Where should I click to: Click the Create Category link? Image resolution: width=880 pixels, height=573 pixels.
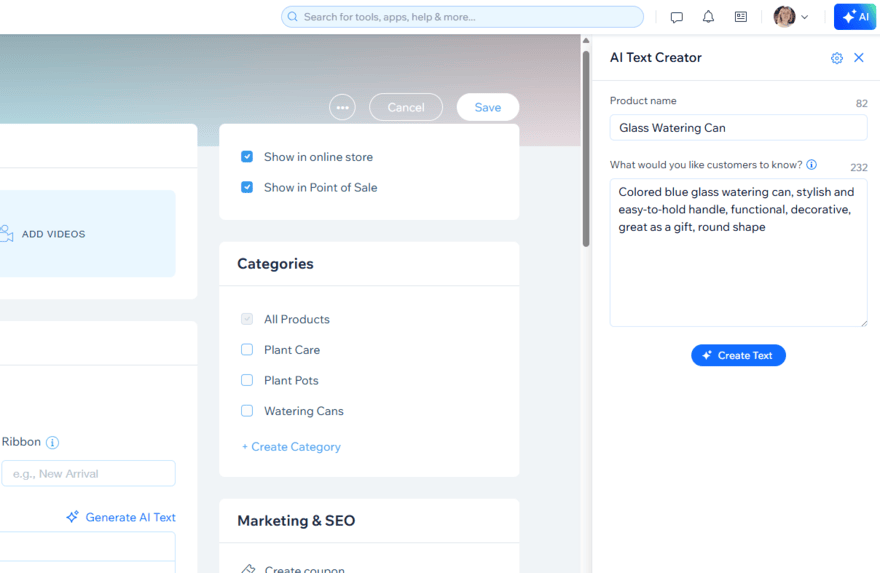pyautogui.click(x=291, y=447)
